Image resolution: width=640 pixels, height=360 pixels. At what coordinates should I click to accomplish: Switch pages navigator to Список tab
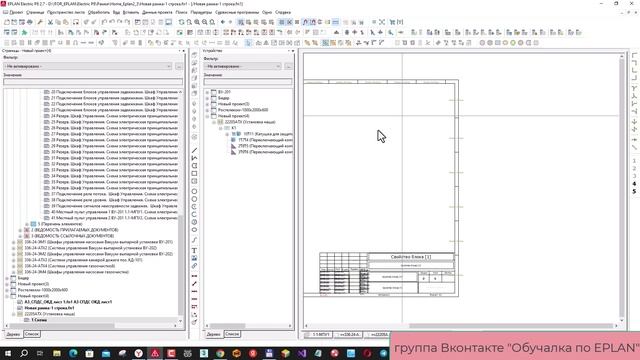31,334
